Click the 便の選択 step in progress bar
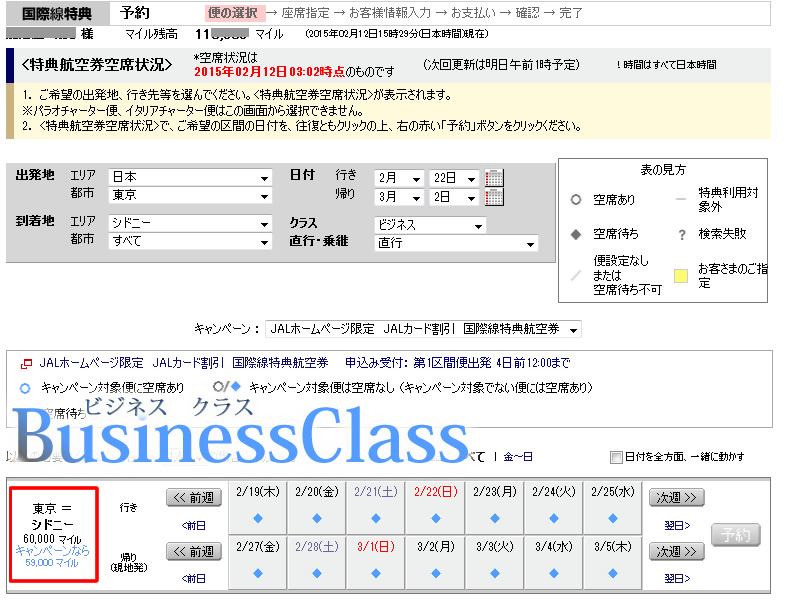Screen dimensions: 802x604 pos(235,13)
